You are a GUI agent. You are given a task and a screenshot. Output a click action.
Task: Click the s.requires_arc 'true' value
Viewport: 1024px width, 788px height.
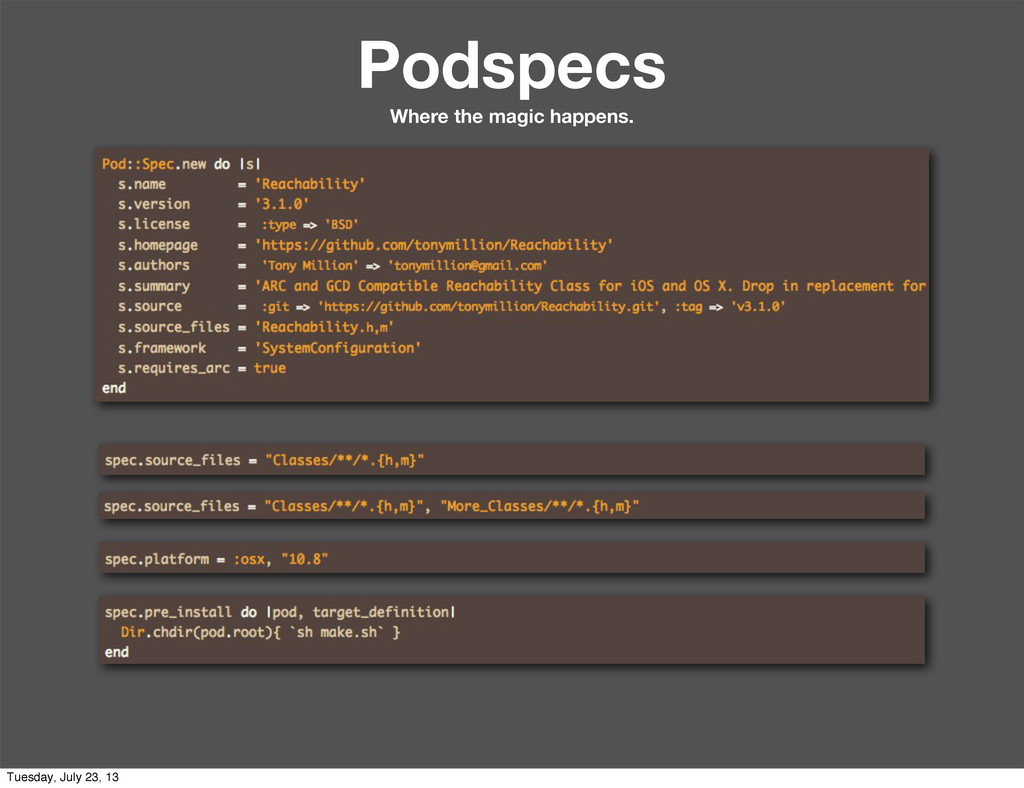270,368
